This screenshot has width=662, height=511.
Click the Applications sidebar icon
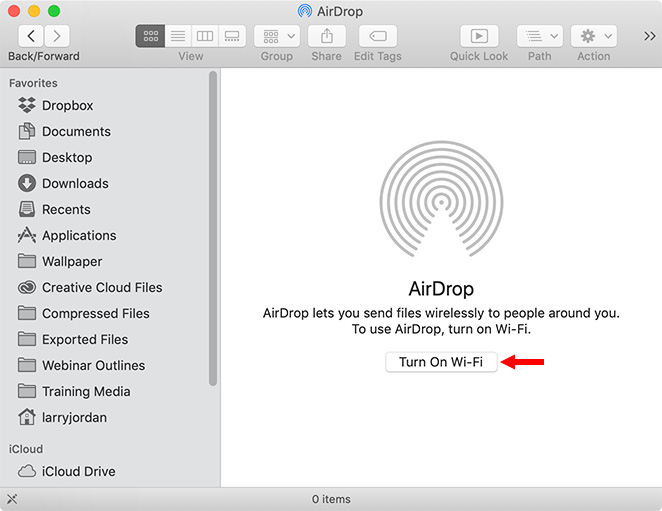coord(27,235)
